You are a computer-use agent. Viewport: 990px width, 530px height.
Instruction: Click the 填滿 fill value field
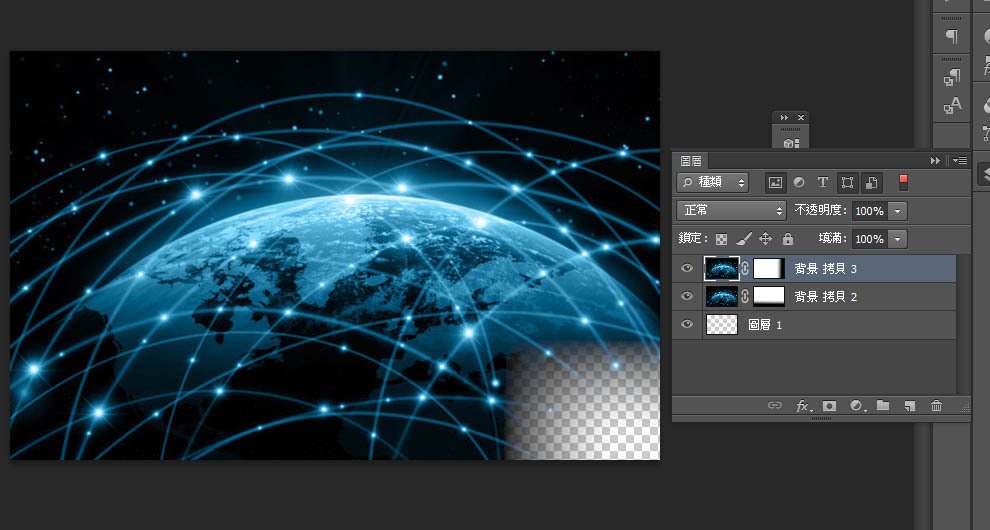click(x=869, y=239)
